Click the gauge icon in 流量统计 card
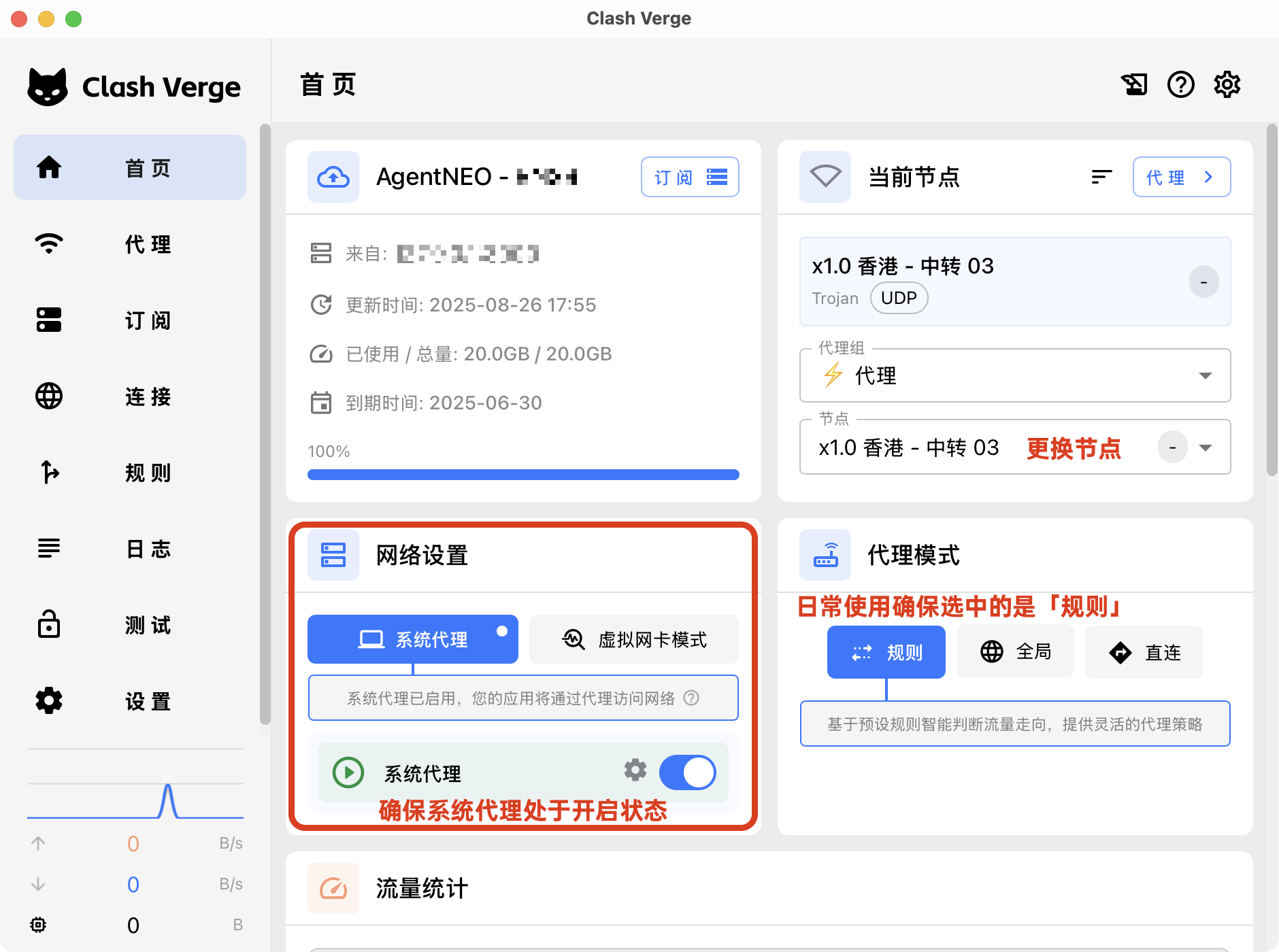1279x952 pixels. 333,888
